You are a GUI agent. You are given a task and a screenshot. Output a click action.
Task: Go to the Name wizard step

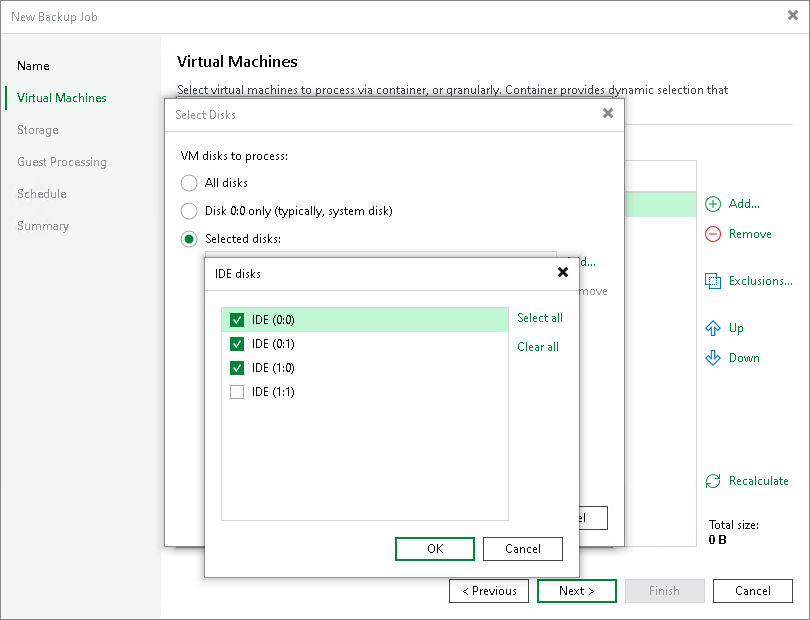(33, 66)
